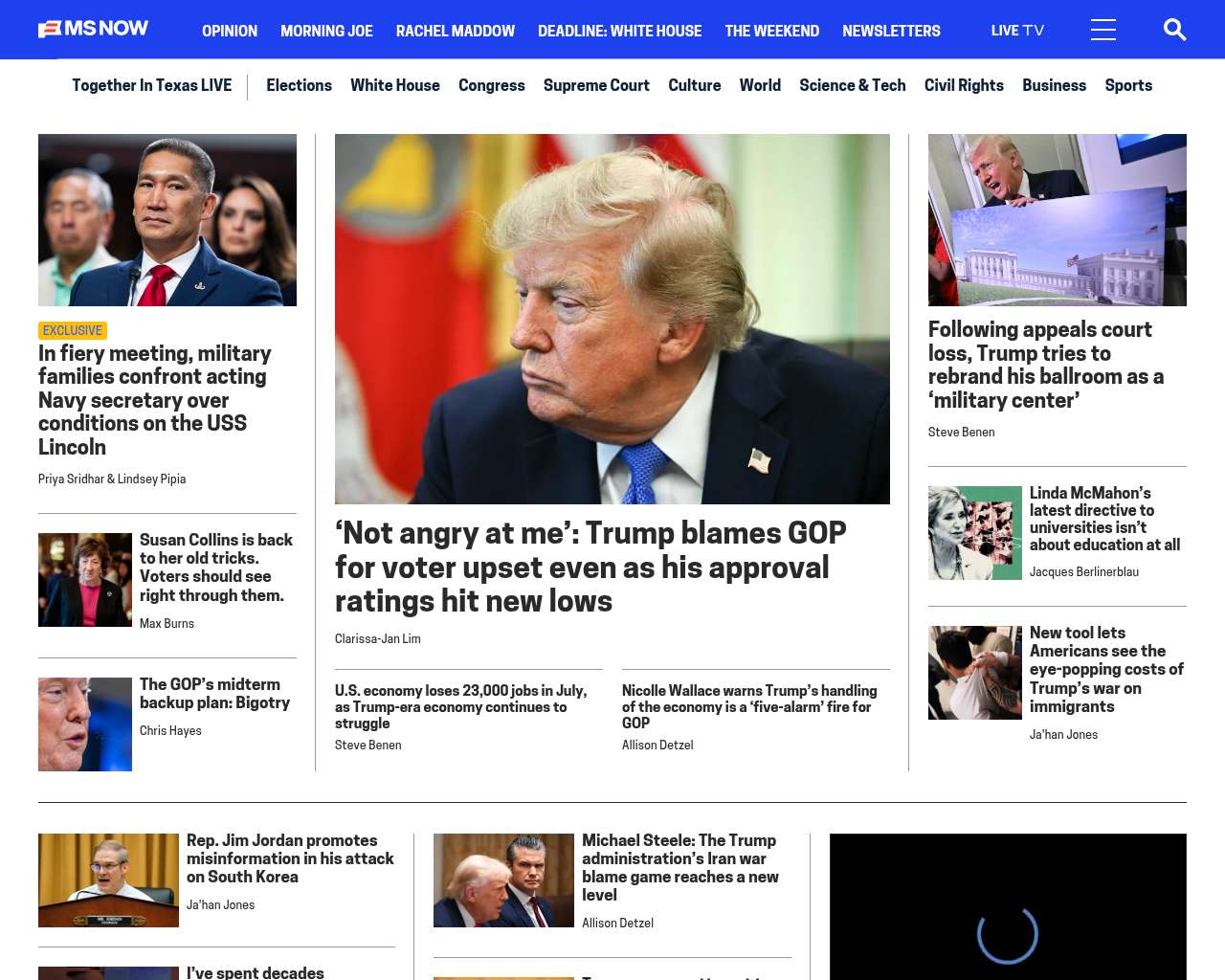This screenshot has width=1225, height=980.
Task: Open the Congress topic
Action: (492, 85)
